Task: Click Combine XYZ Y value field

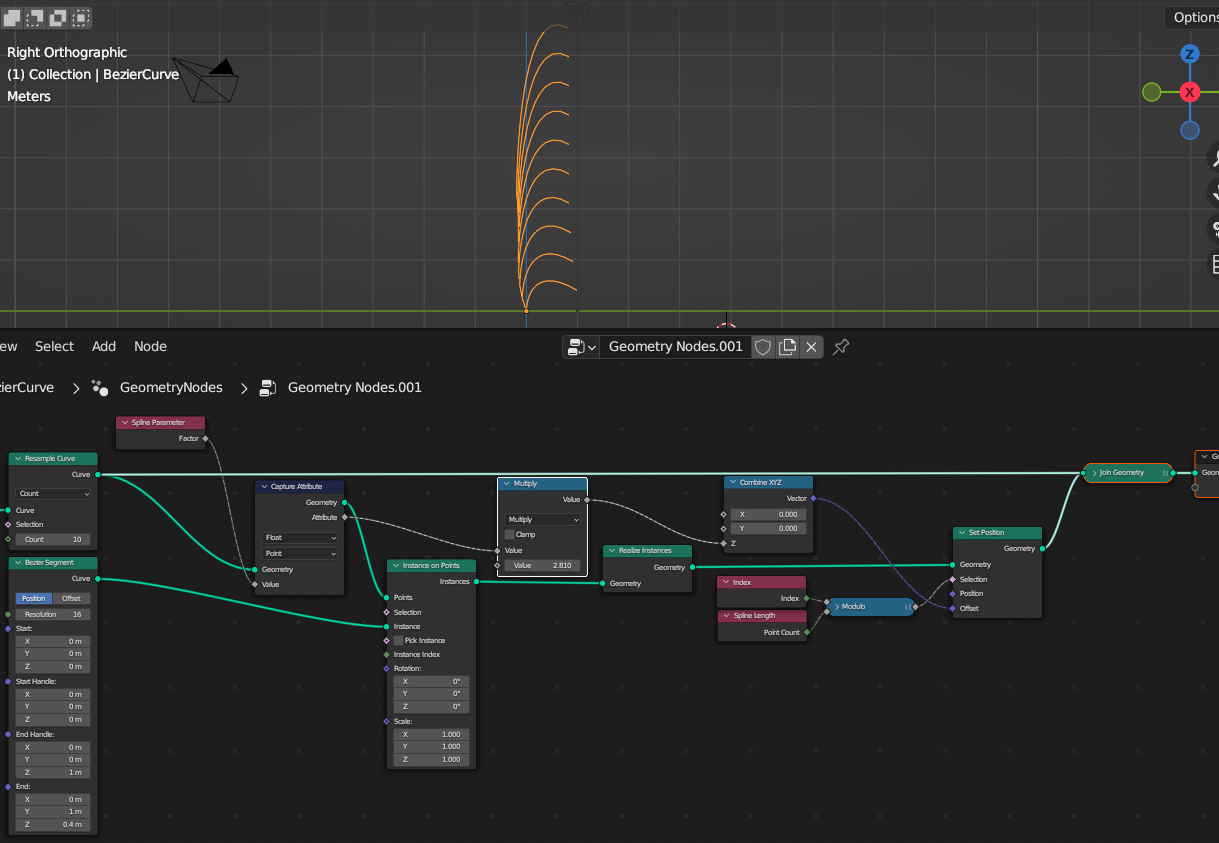Action: [768, 529]
